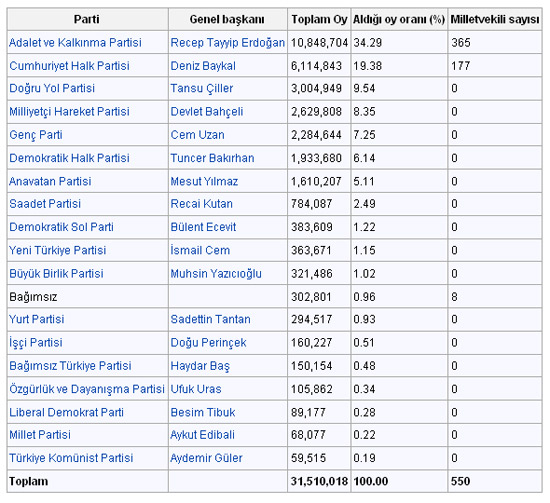Click the Recep Tayyip Erdoğan link
550x503 pixels.
(228, 42)
